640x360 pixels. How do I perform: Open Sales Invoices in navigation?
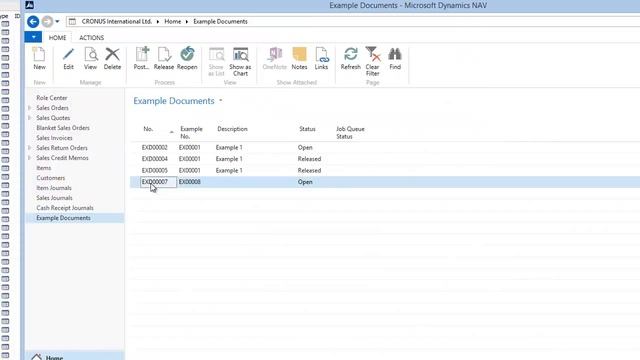(x=54, y=138)
